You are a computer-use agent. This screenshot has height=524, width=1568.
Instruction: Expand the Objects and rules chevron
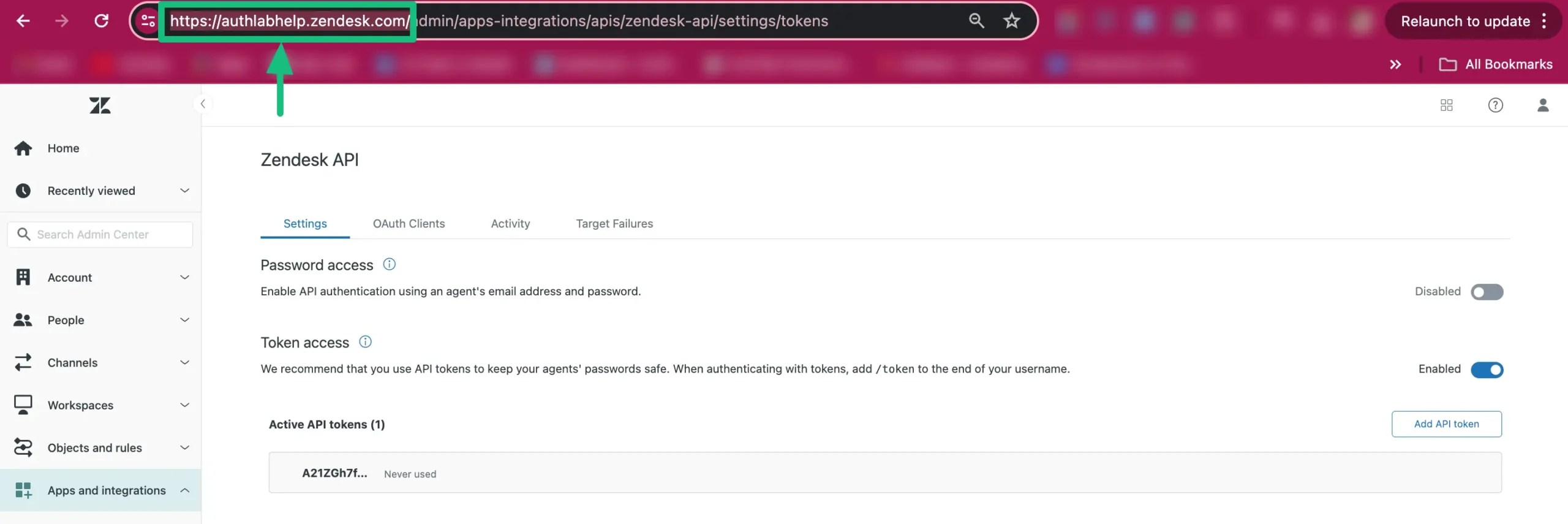point(184,447)
